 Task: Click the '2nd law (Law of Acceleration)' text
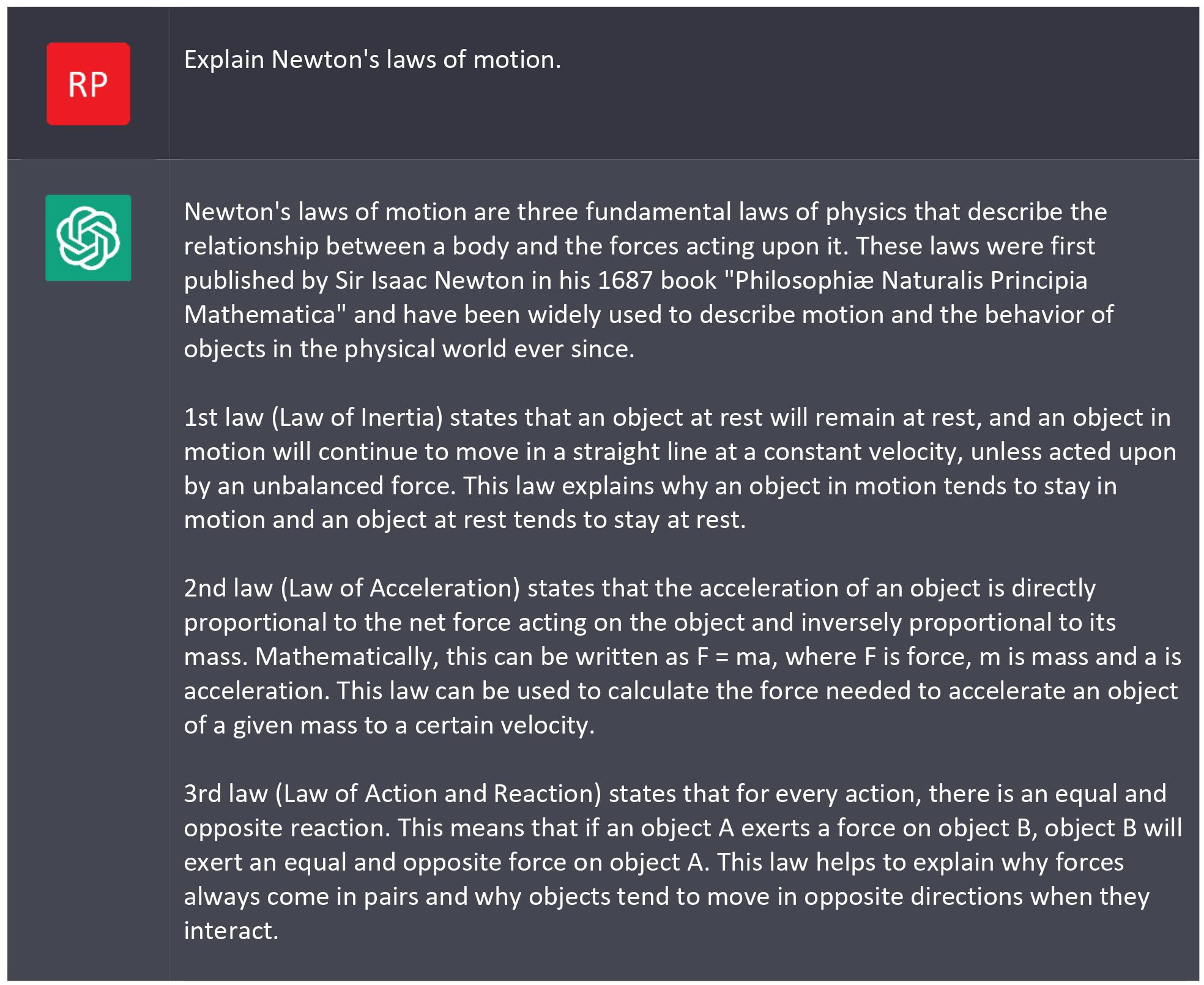click(x=352, y=588)
